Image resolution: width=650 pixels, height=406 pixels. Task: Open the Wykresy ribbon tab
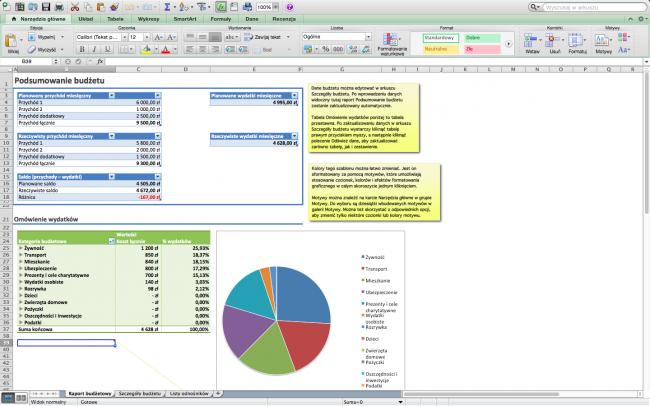click(148, 19)
